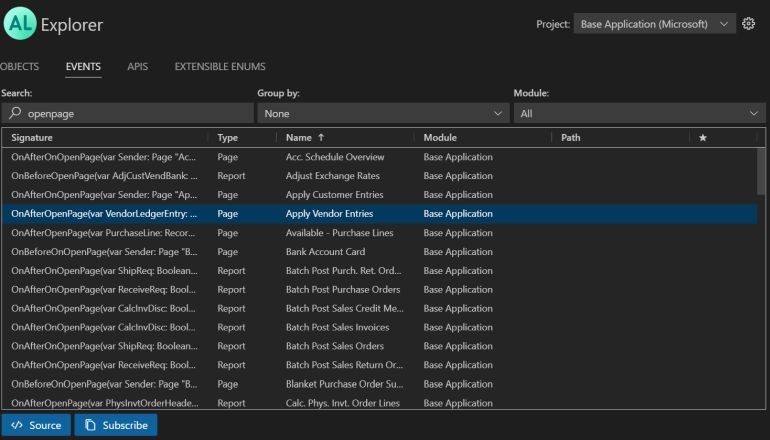Switch to the APIs tab
The width and height of the screenshot is (770, 440).
(x=137, y=67)
